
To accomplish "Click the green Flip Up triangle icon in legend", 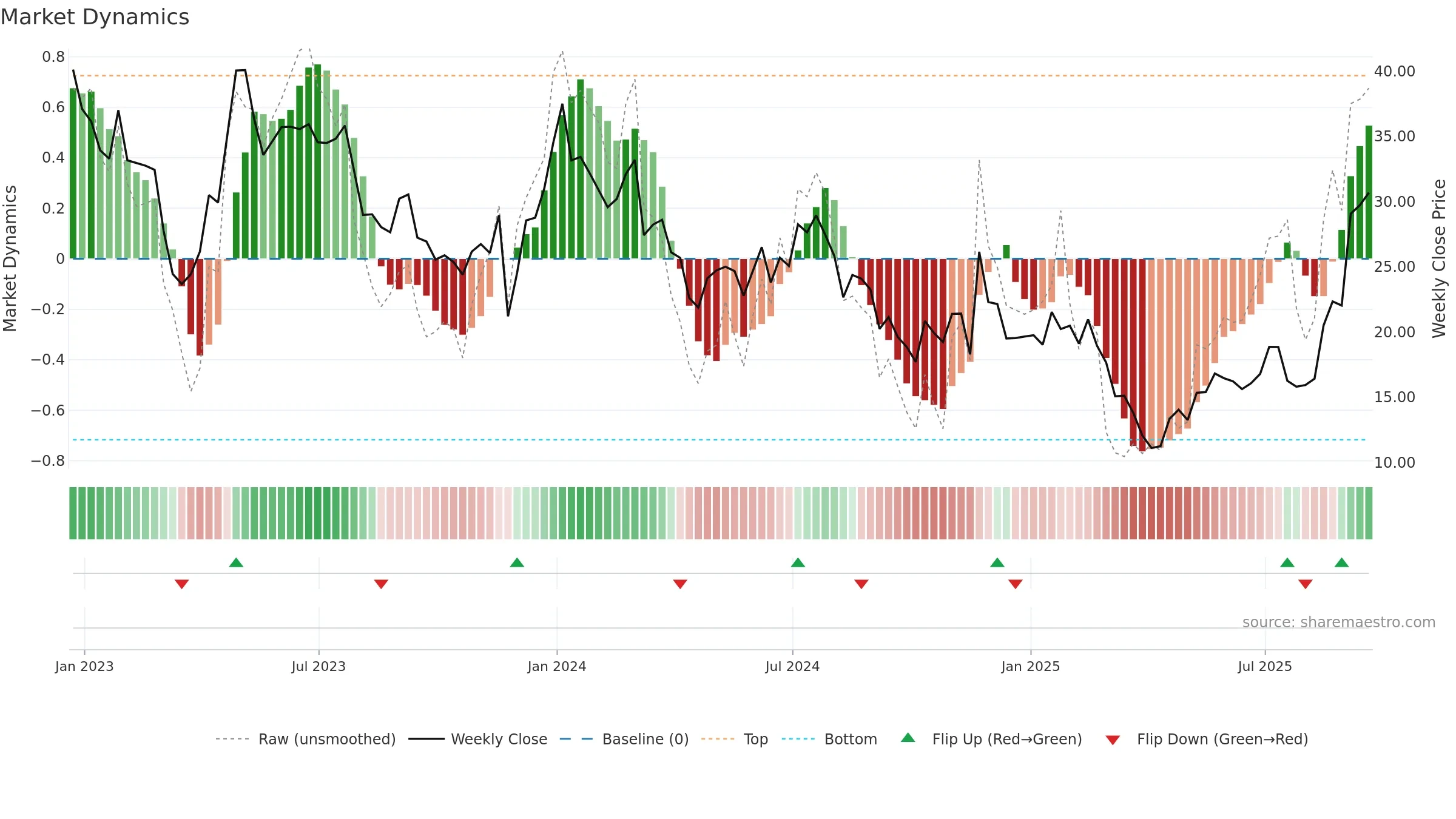I will click(908, 738).
